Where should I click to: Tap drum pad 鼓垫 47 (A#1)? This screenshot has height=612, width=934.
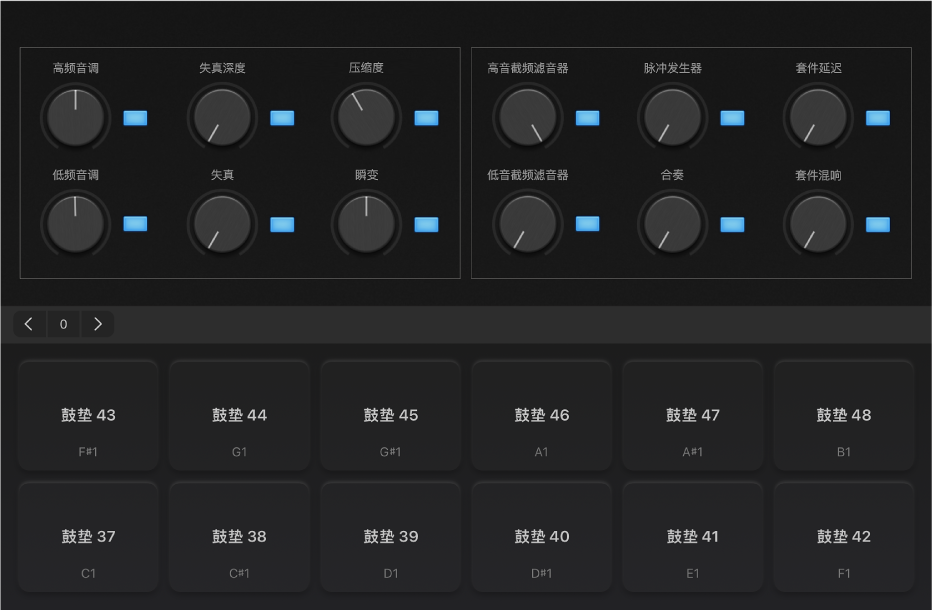click(693, 415)
